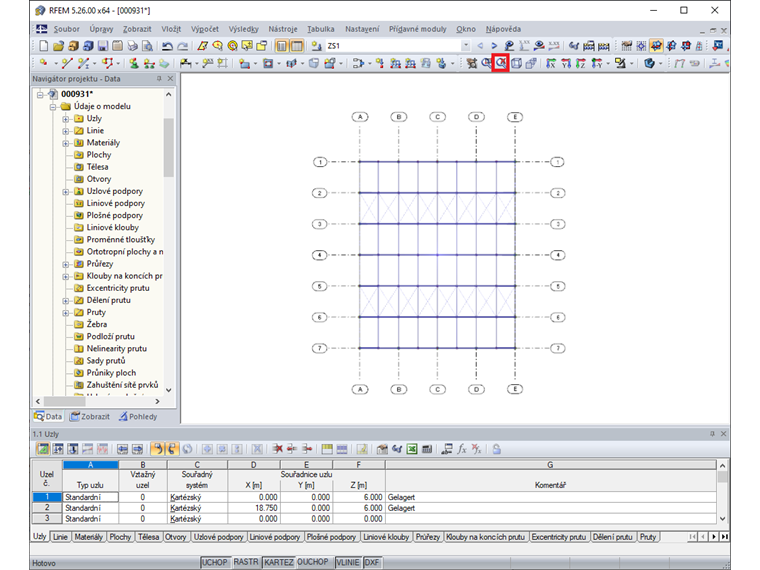Select Plochy item in navigator tree

click(x=99, y=155)
